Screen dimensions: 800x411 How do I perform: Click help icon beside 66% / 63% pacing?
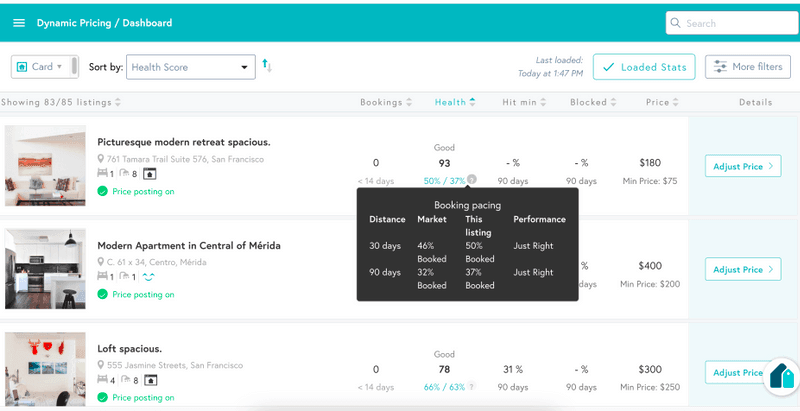point(472,386)
